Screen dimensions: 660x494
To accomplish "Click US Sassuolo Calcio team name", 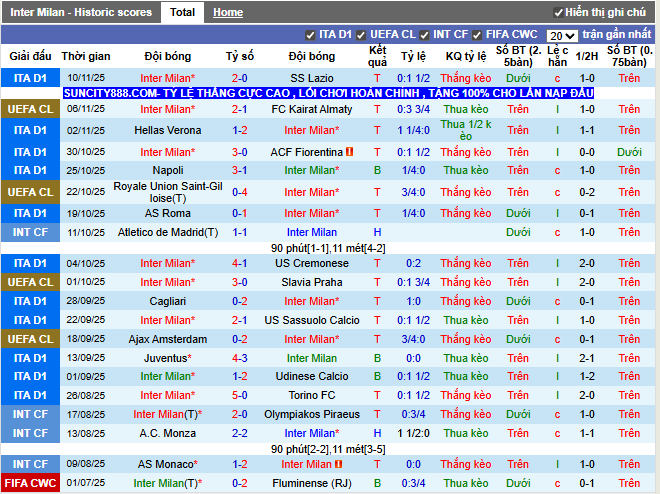I will pyautogui.click(x=312, y=321).
